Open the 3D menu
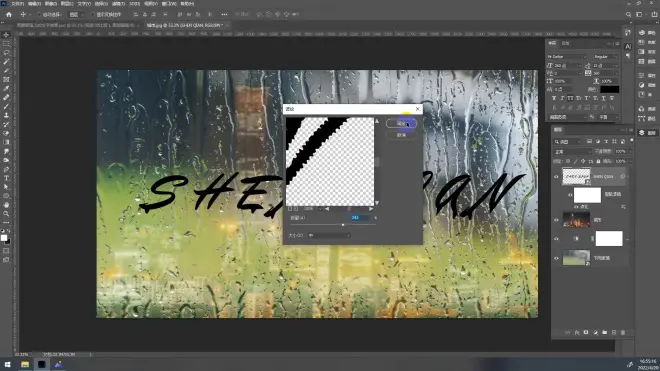 (135, 4)
